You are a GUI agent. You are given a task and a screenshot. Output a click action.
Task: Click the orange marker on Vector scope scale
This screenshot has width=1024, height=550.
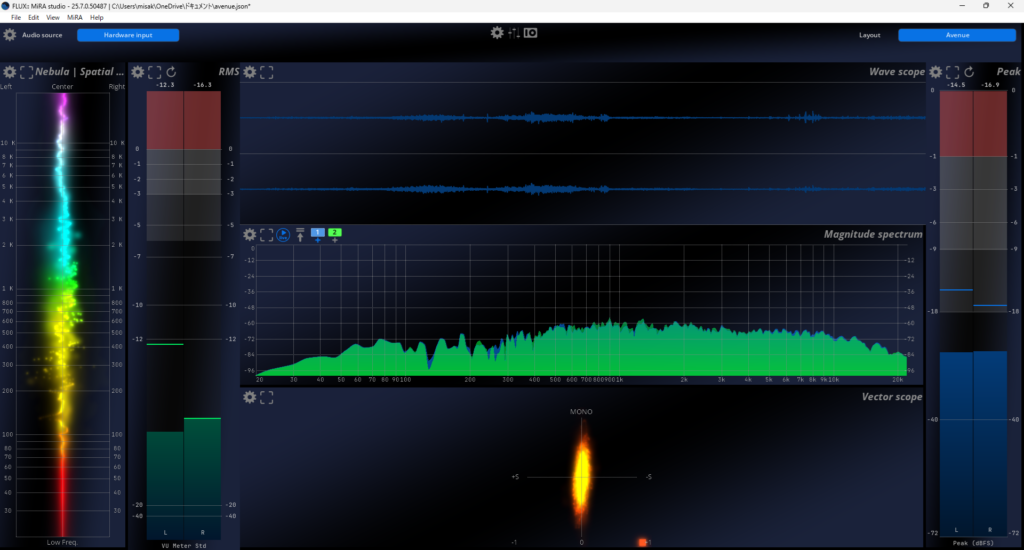coord(642,542)
